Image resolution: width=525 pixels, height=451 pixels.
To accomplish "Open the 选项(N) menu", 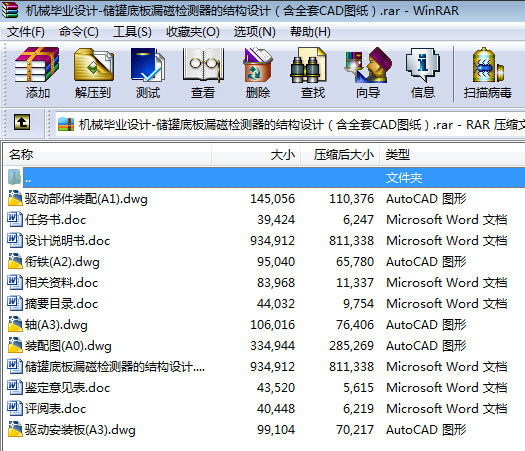I will pos(254,32).
